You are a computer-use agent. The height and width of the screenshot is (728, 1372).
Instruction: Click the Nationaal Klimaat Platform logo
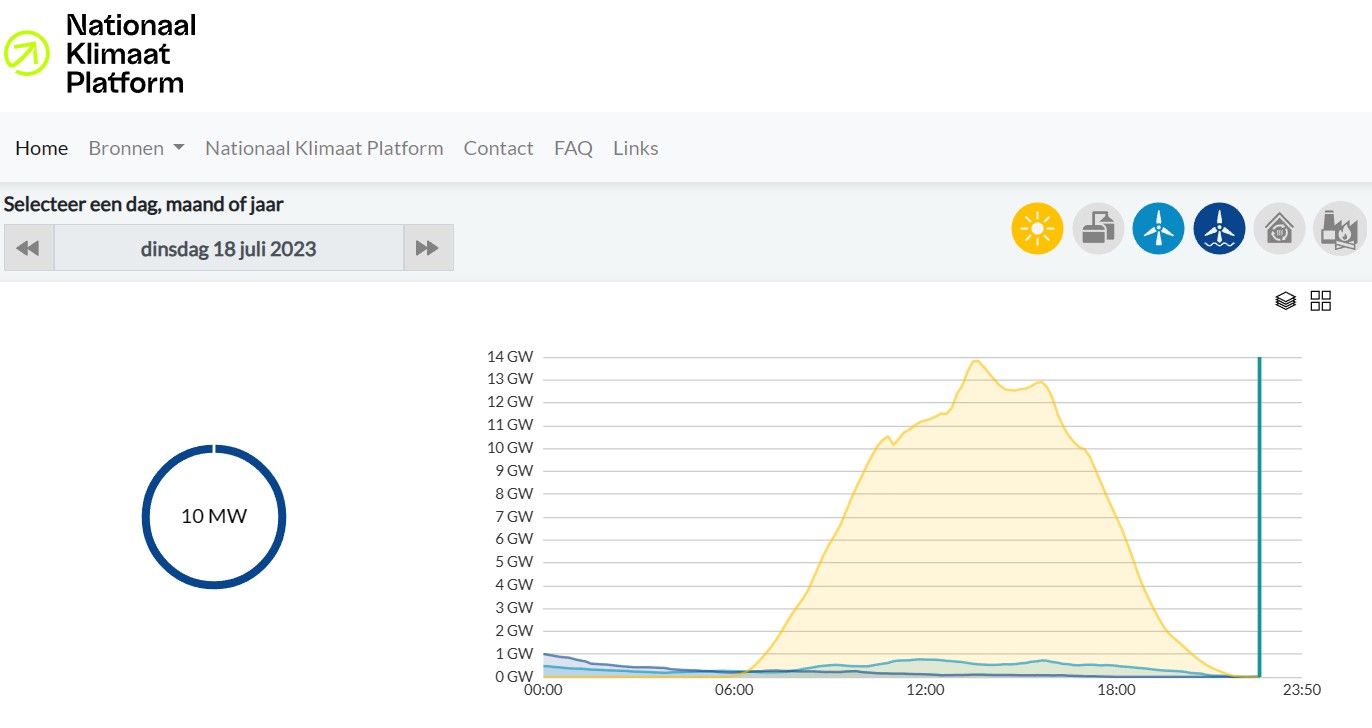point(100,53)
